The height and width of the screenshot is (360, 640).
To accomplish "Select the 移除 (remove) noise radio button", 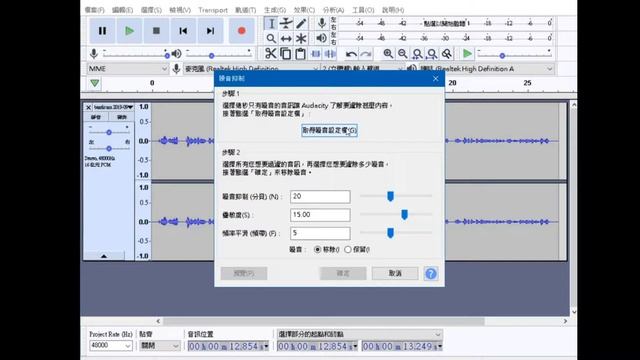I will pyautogui.click(x=318, y=249).
